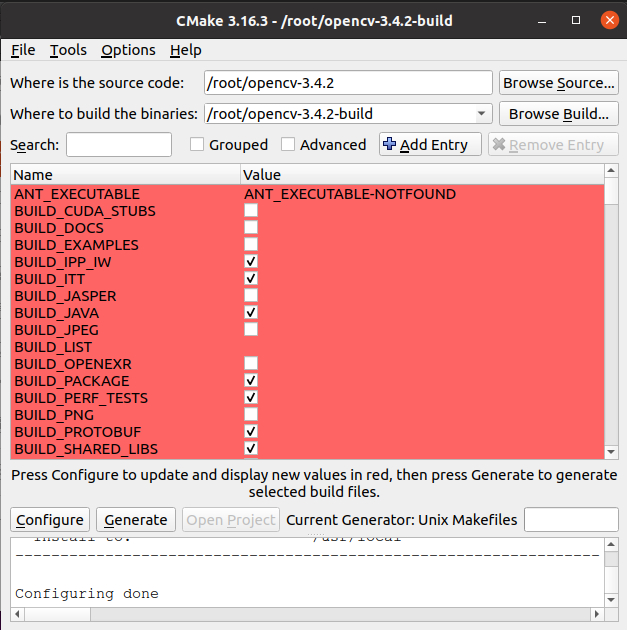Select the BUILD_LIST entry name
627x630 pixels.
[x=53, y=347]
